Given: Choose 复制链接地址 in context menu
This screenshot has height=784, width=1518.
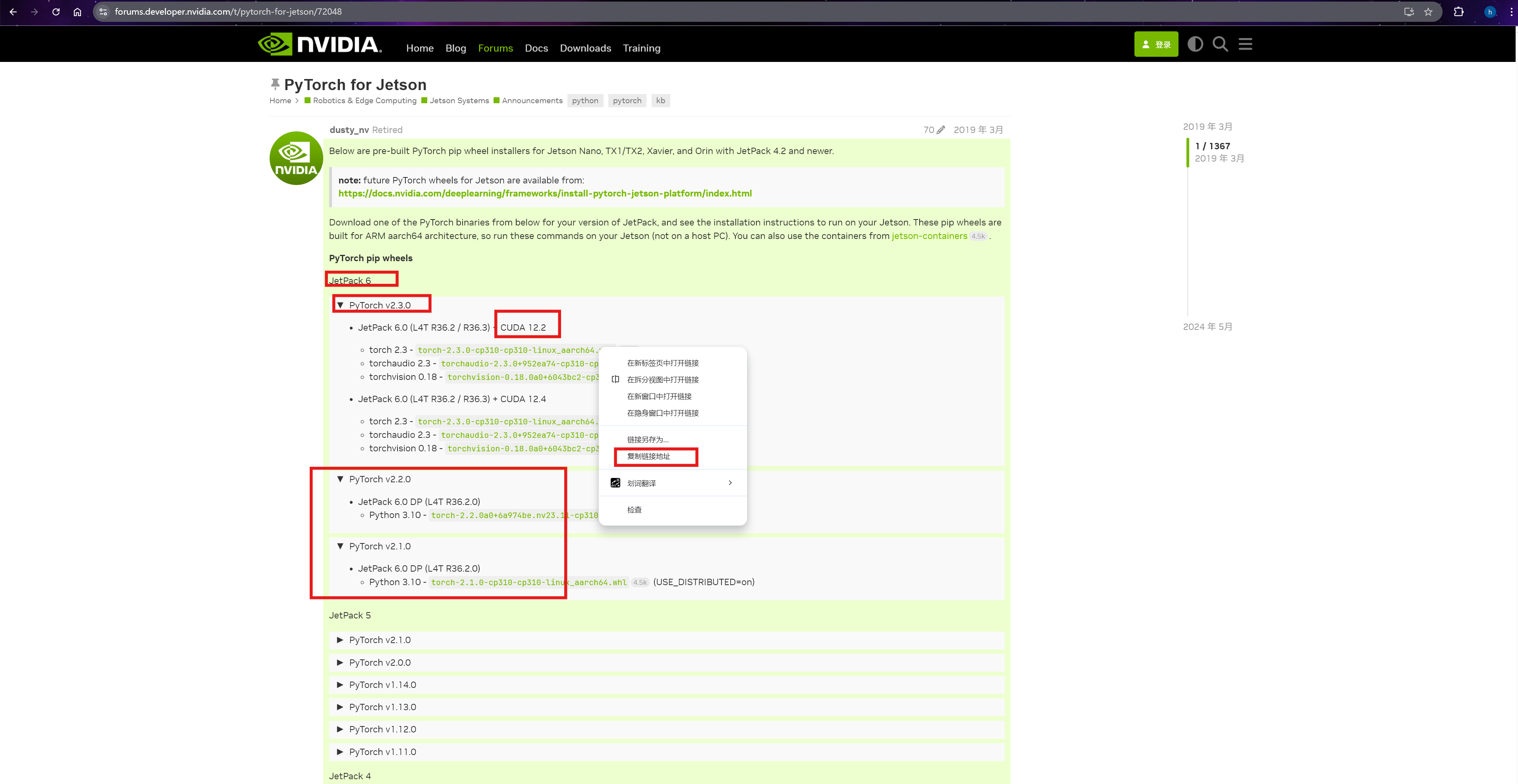Looking at the screenshot, I should click(648, 457).
